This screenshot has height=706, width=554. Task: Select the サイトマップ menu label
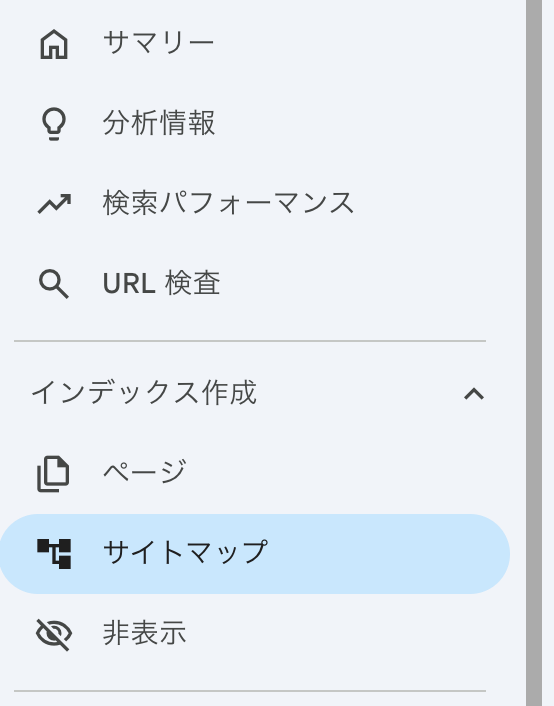pos(186,552)
